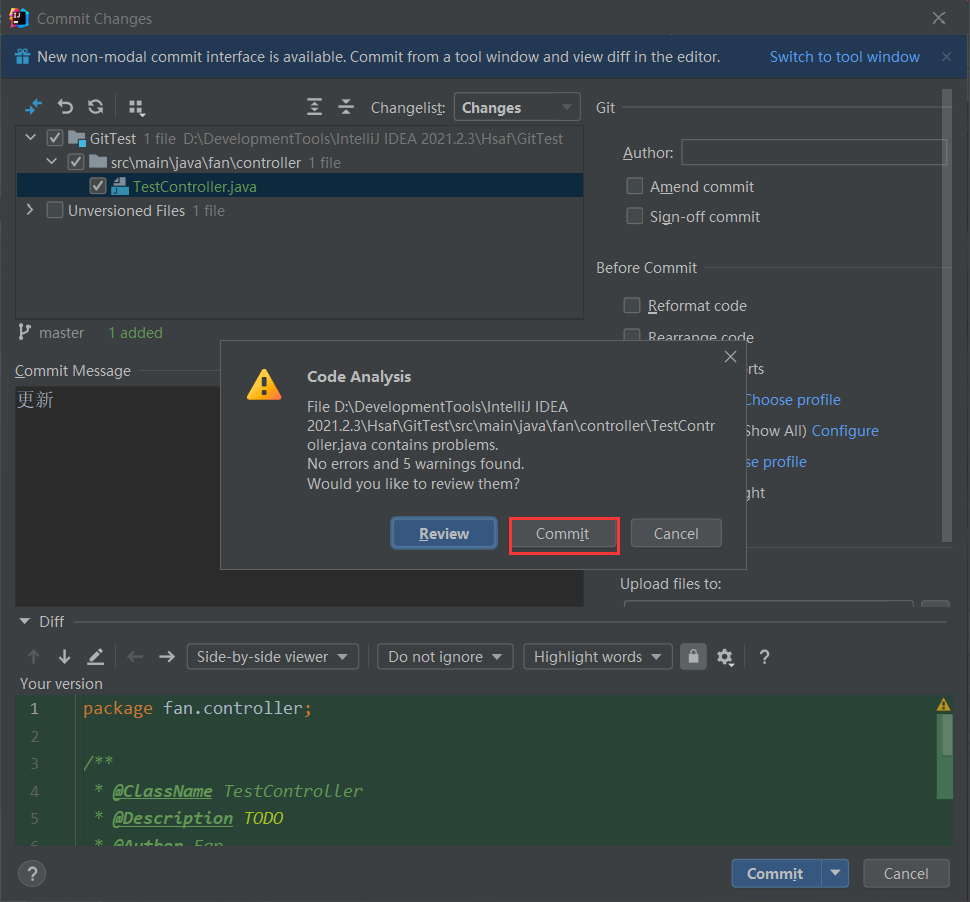Uncheck the src\main\java\fan\controller checkbox
970x902 pixels.
point(75,162)
